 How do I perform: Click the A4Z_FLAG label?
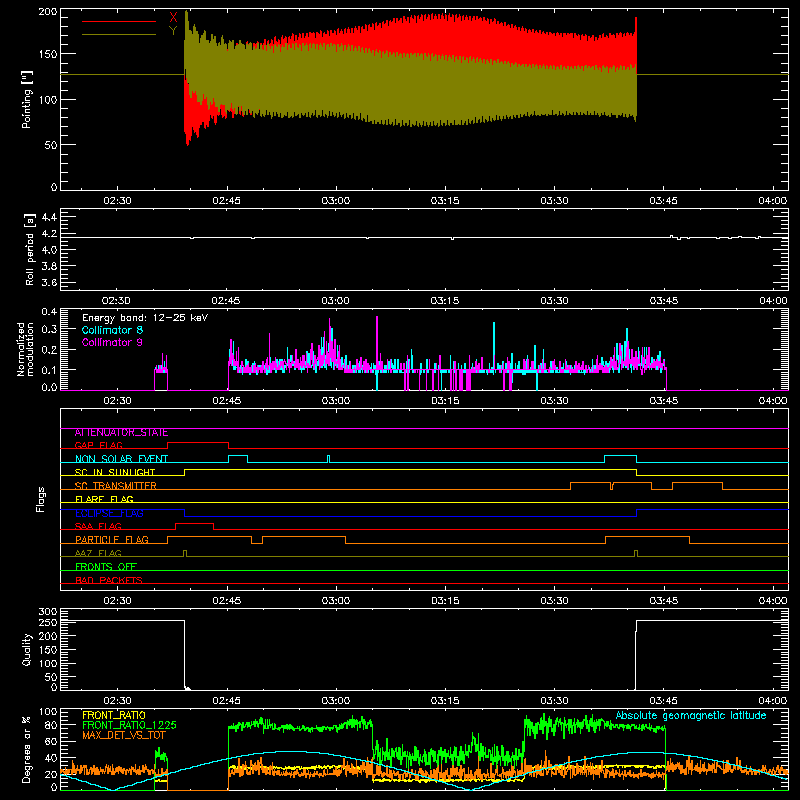click(x=98, y=553)
